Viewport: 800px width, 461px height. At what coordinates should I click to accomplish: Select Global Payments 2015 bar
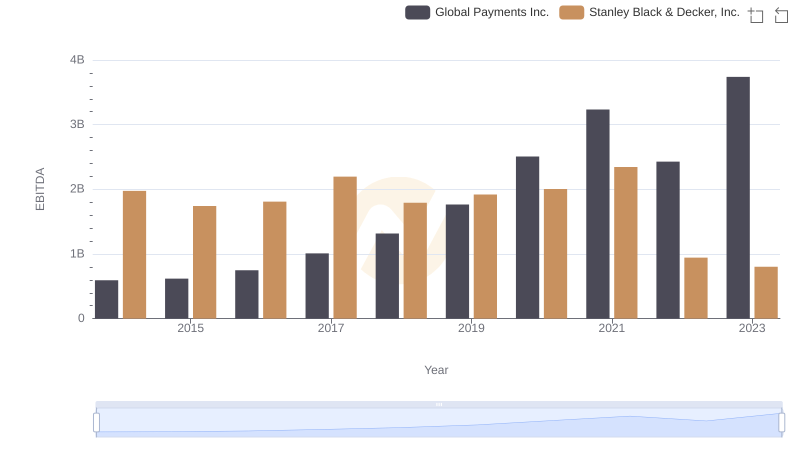pyautogui.click(x=177, y=299)
